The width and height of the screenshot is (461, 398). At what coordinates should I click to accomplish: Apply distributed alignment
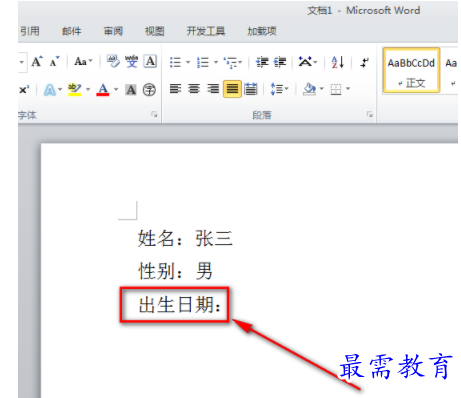[251, 89]
